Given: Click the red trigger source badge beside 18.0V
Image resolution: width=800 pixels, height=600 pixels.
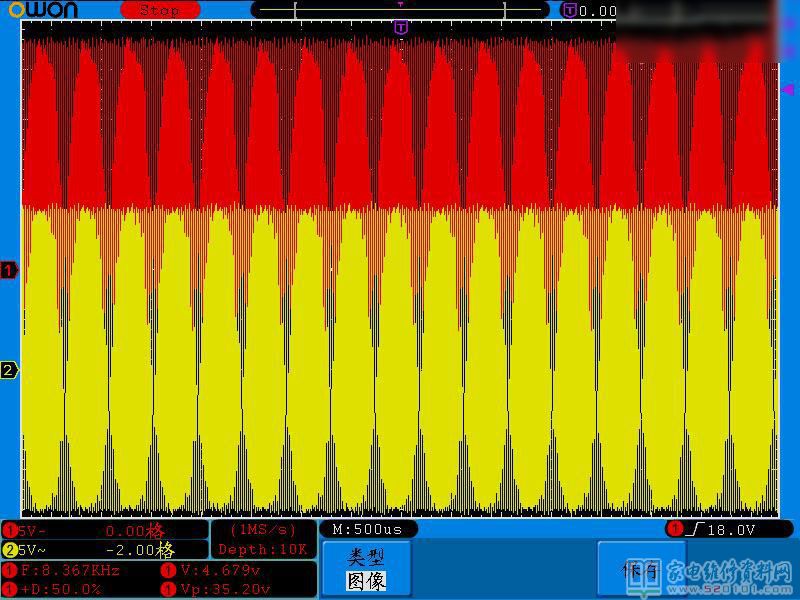Looking at the screenshot, I should pos(676,529).
